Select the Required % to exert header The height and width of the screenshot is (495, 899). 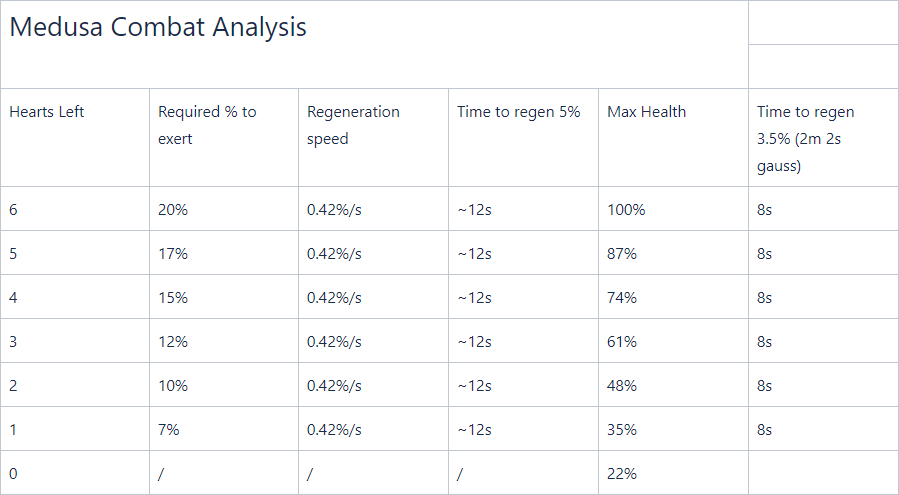click(x=224, y=138)
